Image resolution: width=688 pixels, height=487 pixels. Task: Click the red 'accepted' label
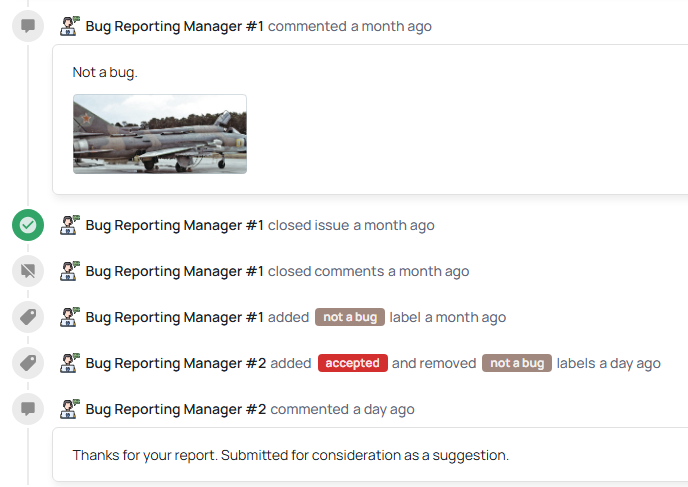tap(353, 363)
